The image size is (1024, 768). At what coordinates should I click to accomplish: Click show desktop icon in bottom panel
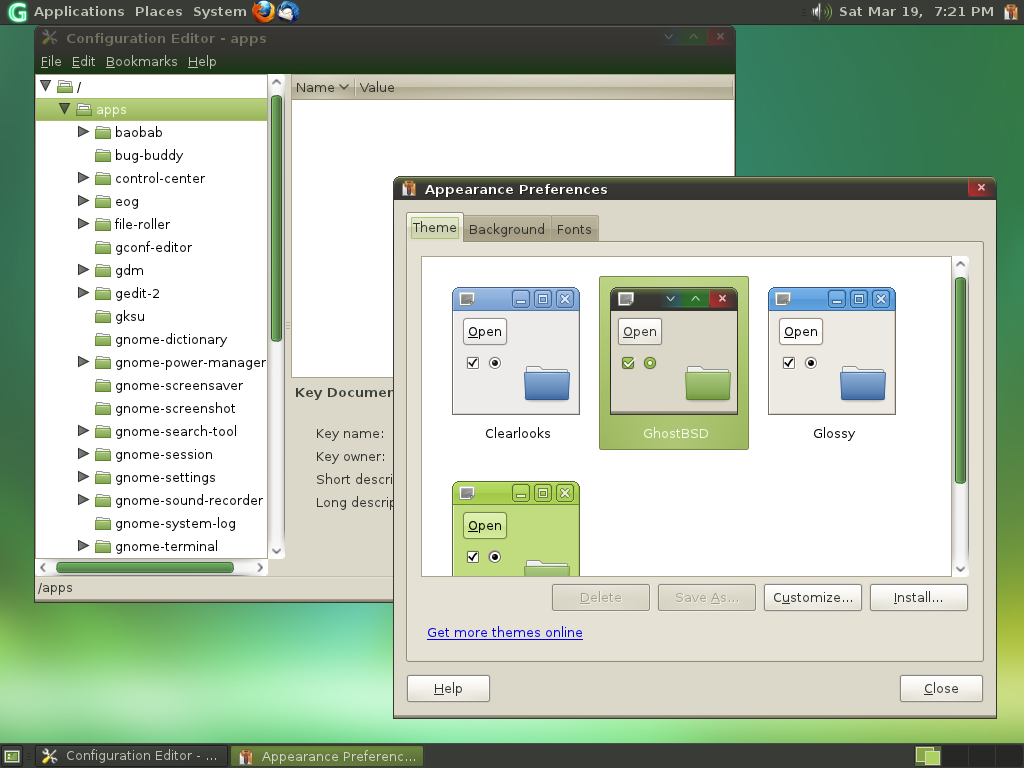coord(12,756)
